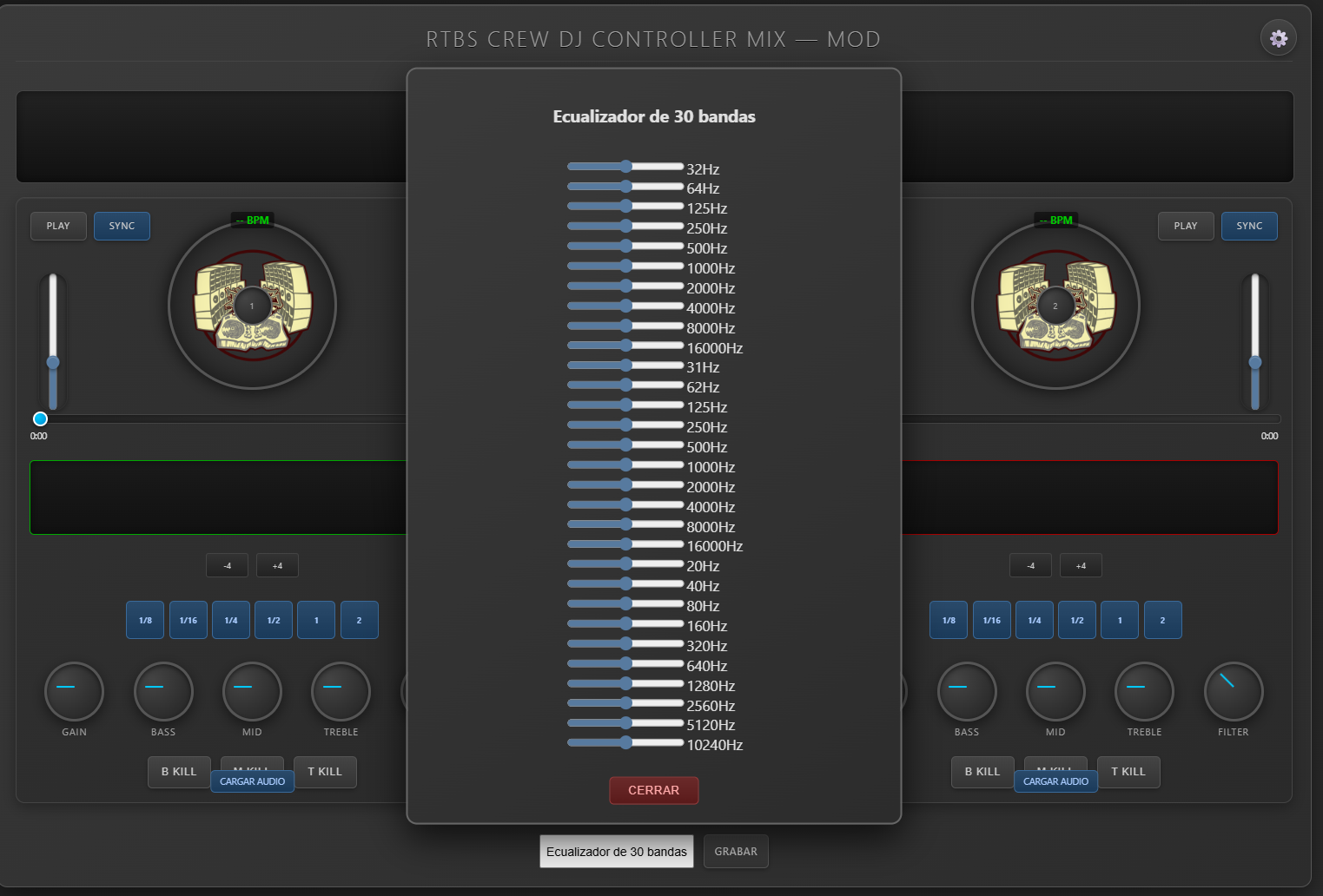Toggle T KILL on the left deck

point(325,772)
